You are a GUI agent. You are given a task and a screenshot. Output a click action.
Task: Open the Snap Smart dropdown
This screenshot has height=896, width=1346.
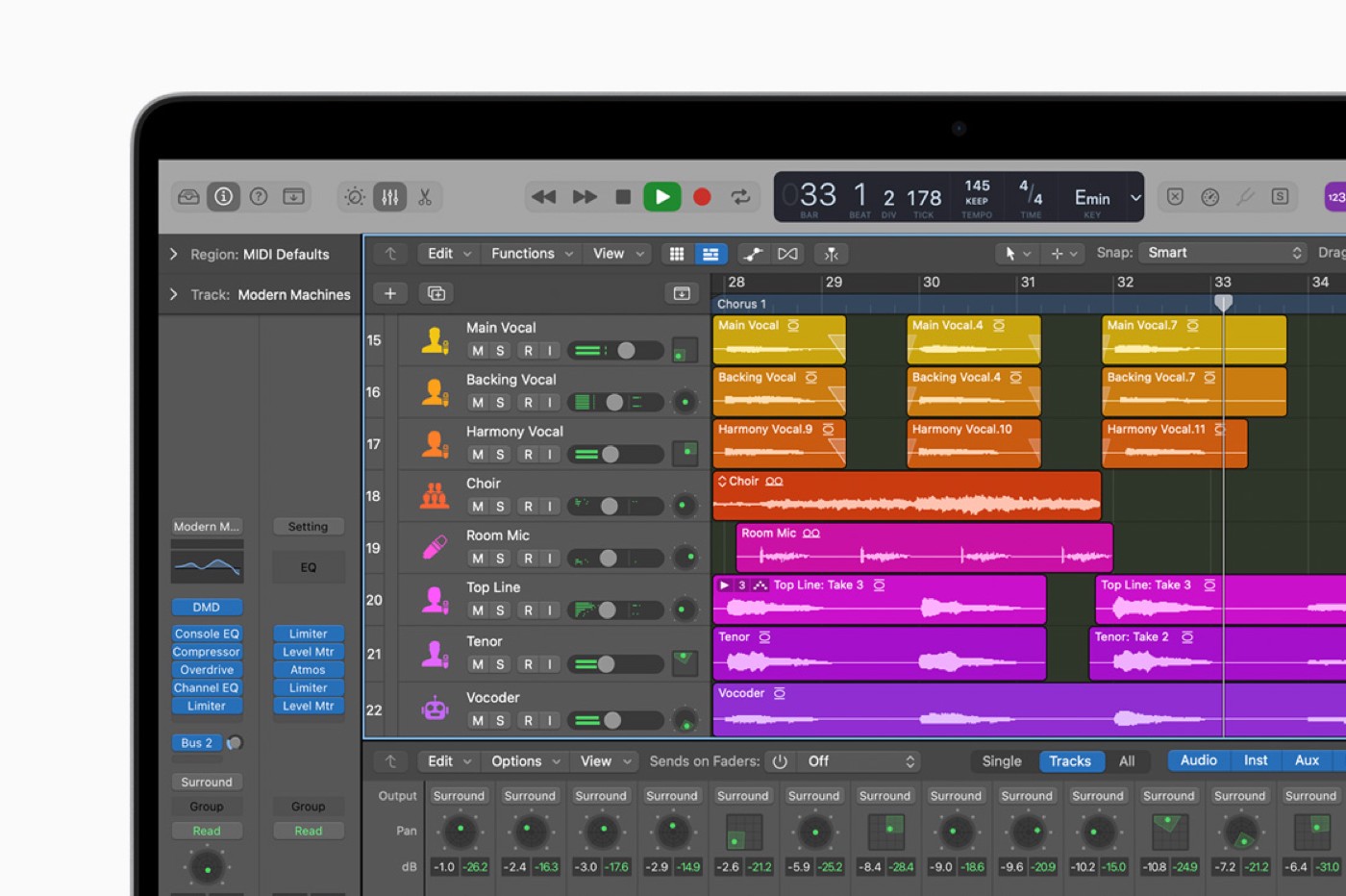(1223, 253)
